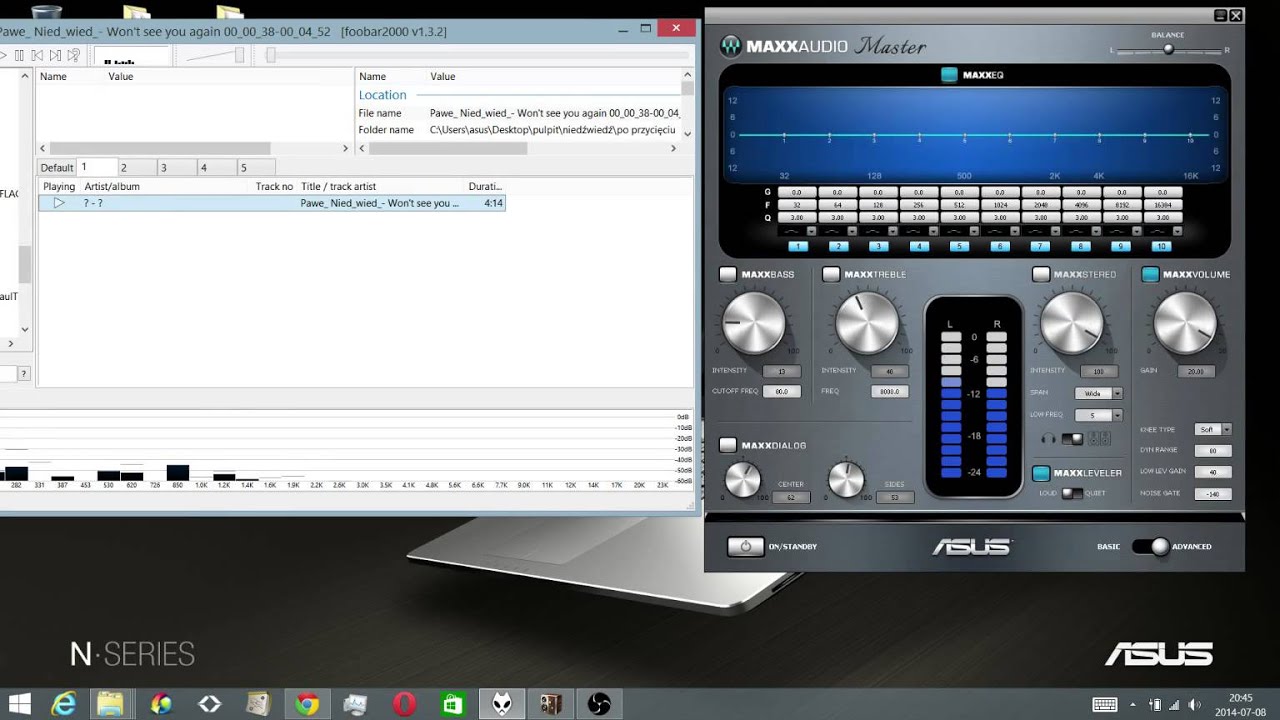The image size is (1280, 720).
Task: Disable MaxxVolume effect
Action: [1150, 274]
